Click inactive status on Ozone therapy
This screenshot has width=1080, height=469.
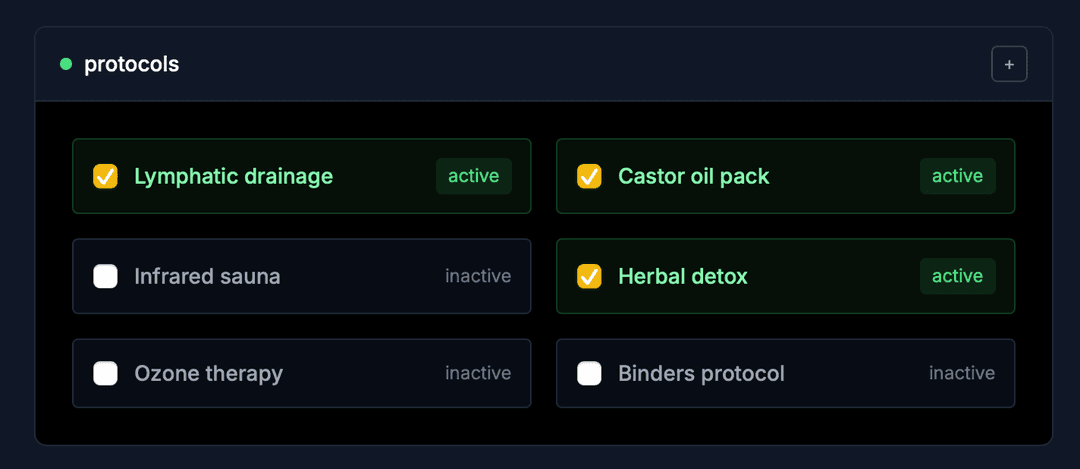478,373
